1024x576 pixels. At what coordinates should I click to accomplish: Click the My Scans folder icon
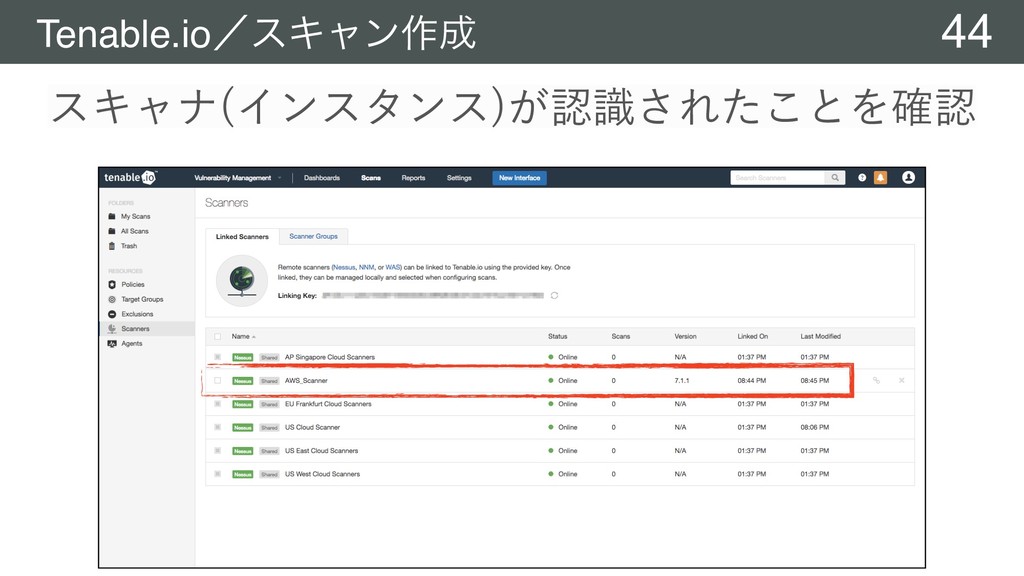coord(112,216)
